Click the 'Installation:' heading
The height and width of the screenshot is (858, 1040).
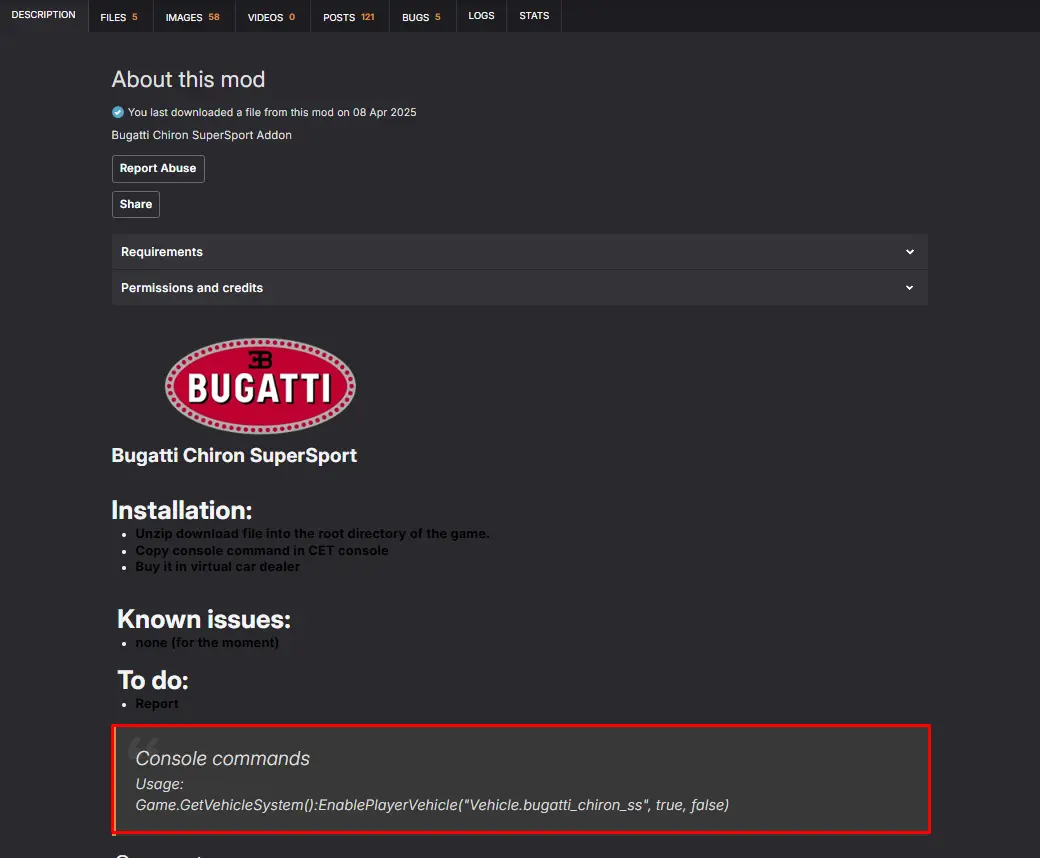(182, 511)
